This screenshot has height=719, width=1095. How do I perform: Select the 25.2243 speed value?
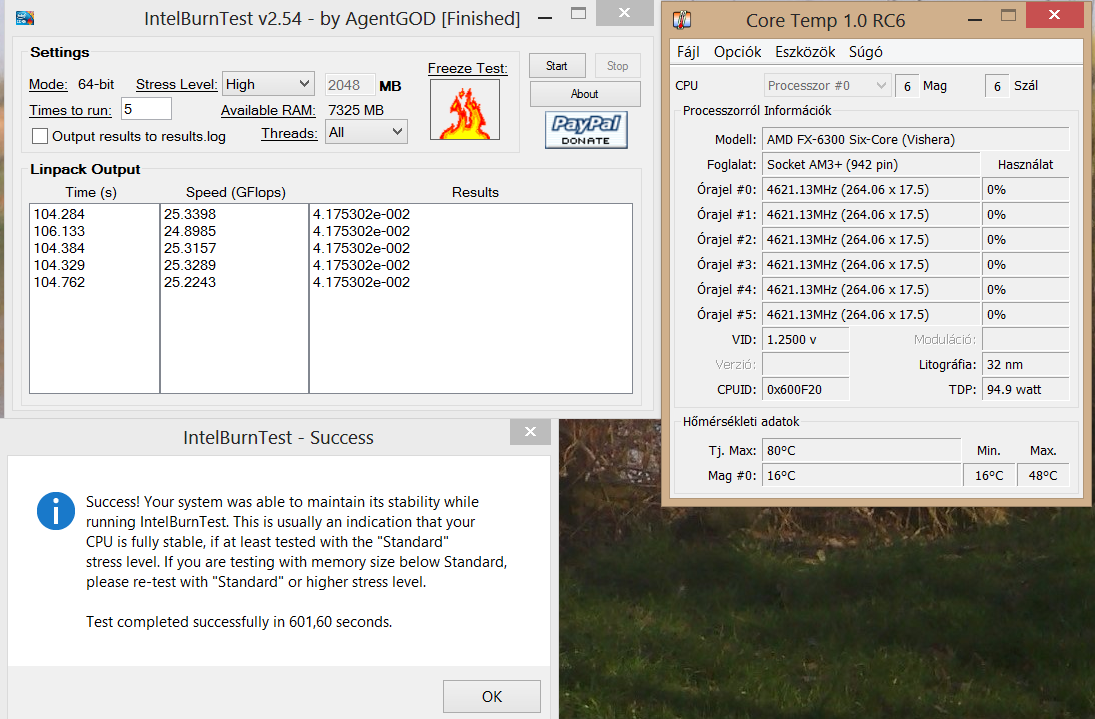point(190,282)
